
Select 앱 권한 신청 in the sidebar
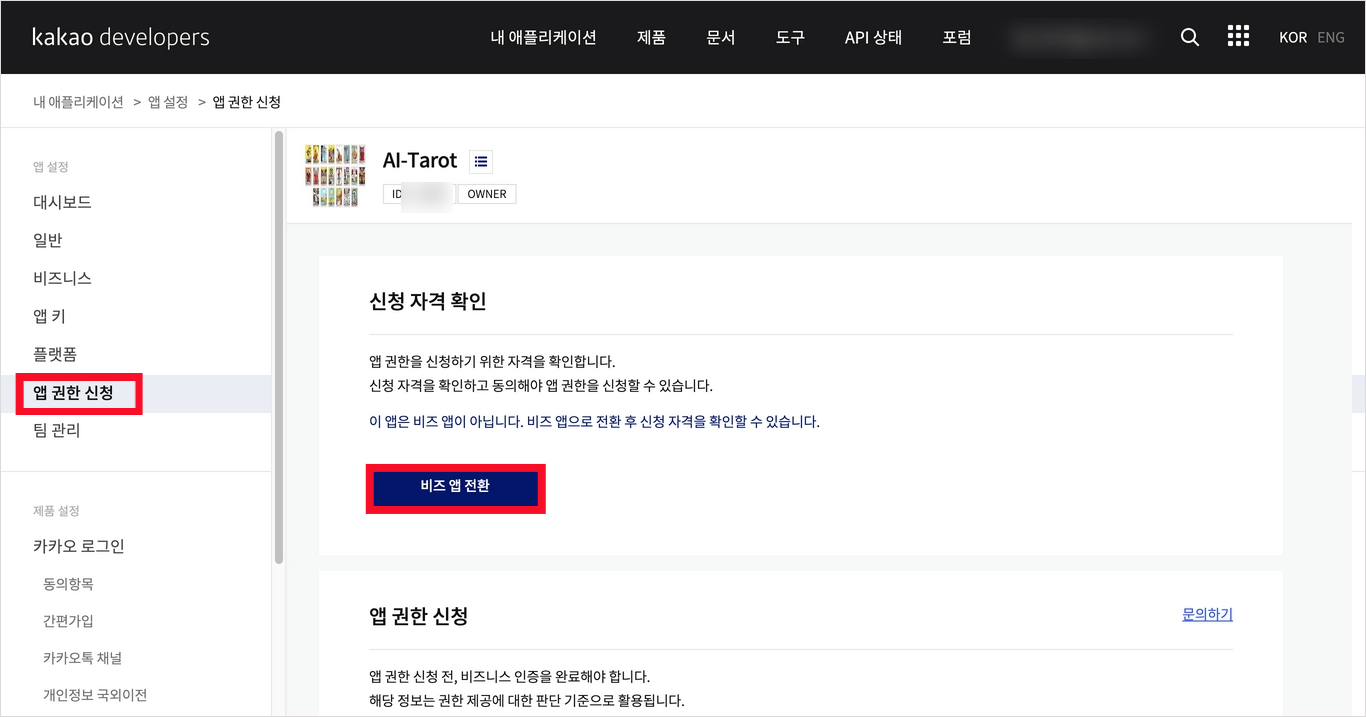(136, 393)
